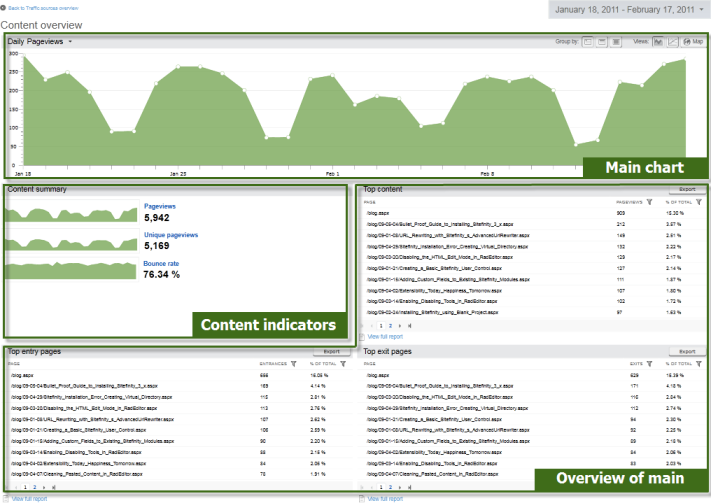Select third Group by icon

(x=616, y=42)
